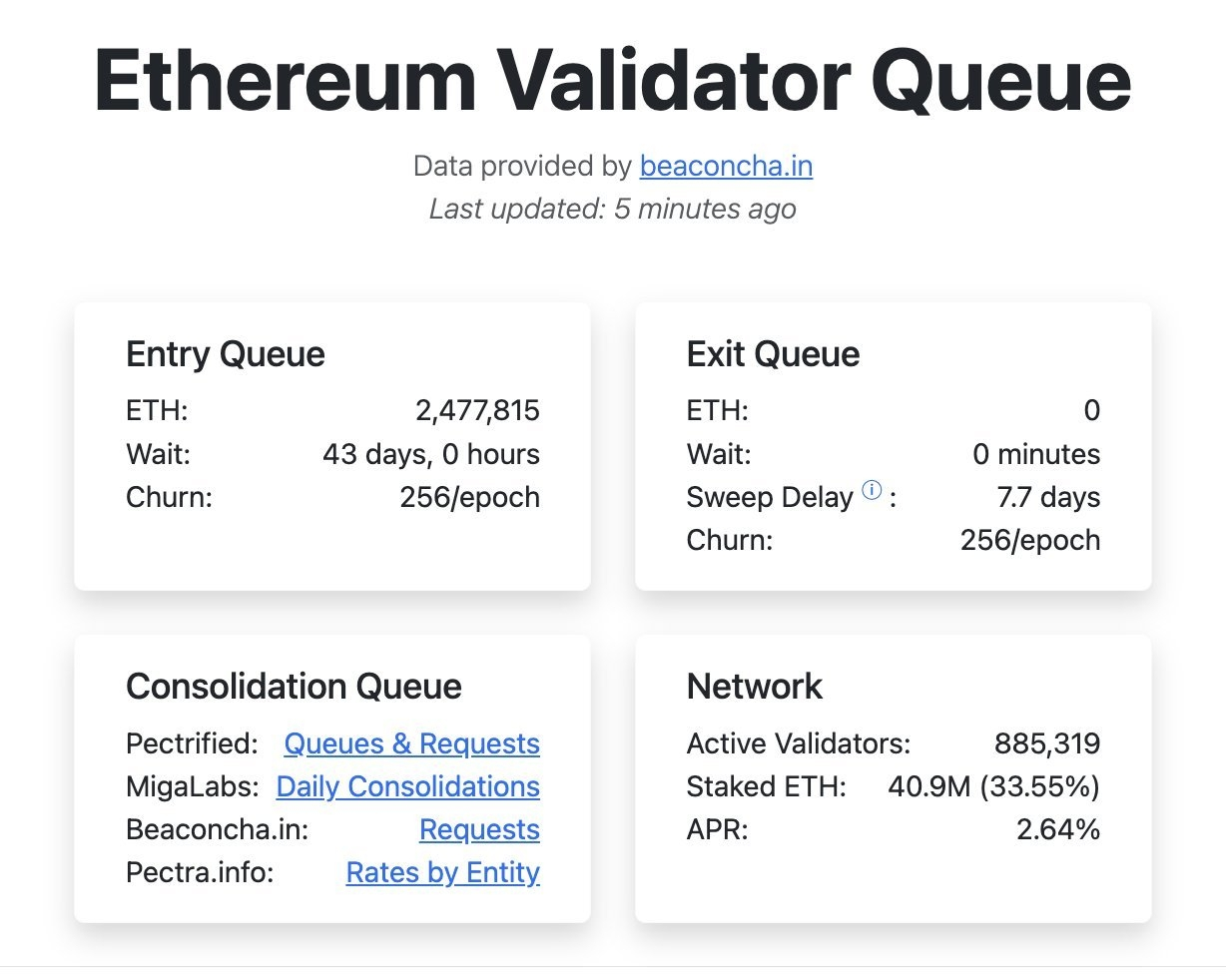
Task: Select the APR value 2.64%
Action: (x=1058, y=829)
